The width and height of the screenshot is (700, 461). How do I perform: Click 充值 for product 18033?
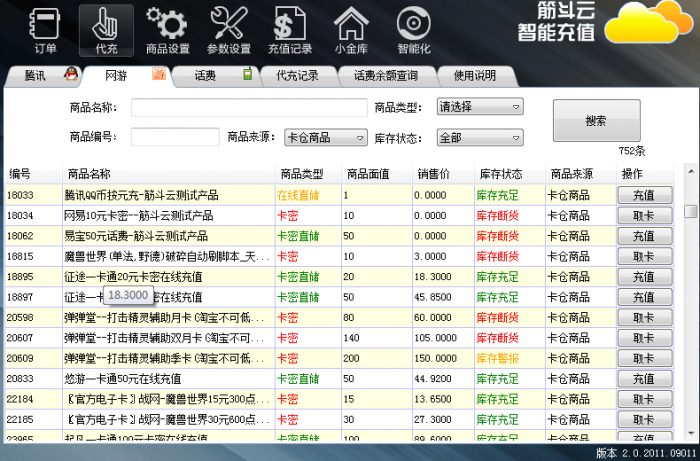point(645,195)
